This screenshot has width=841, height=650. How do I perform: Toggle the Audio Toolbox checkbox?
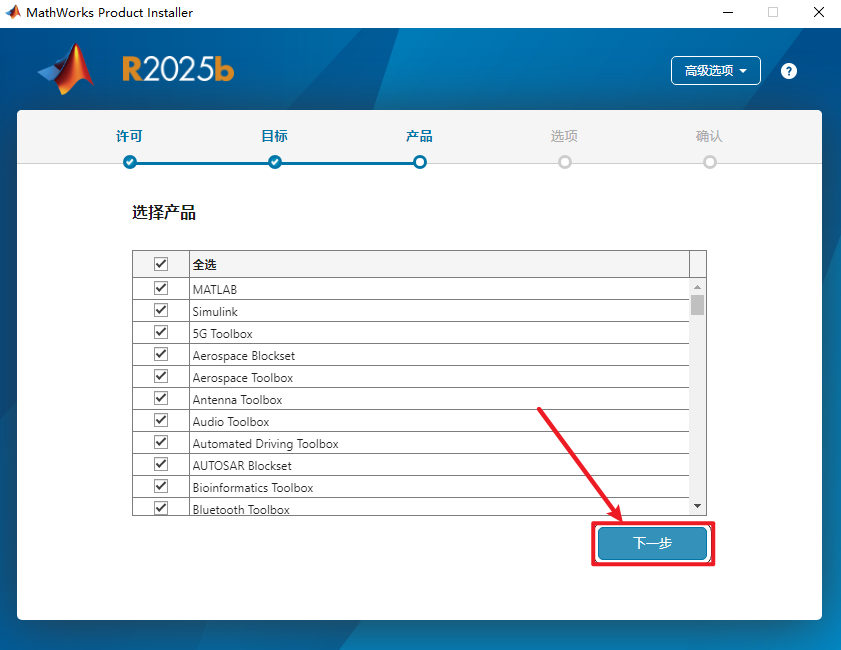161,420
